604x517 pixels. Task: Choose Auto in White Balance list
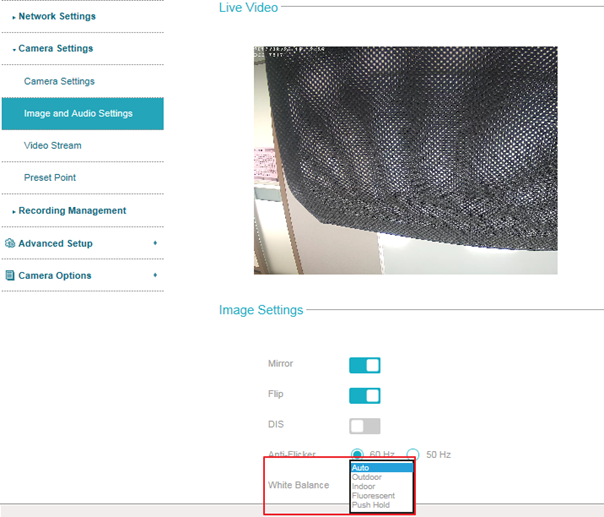(380, 467)
